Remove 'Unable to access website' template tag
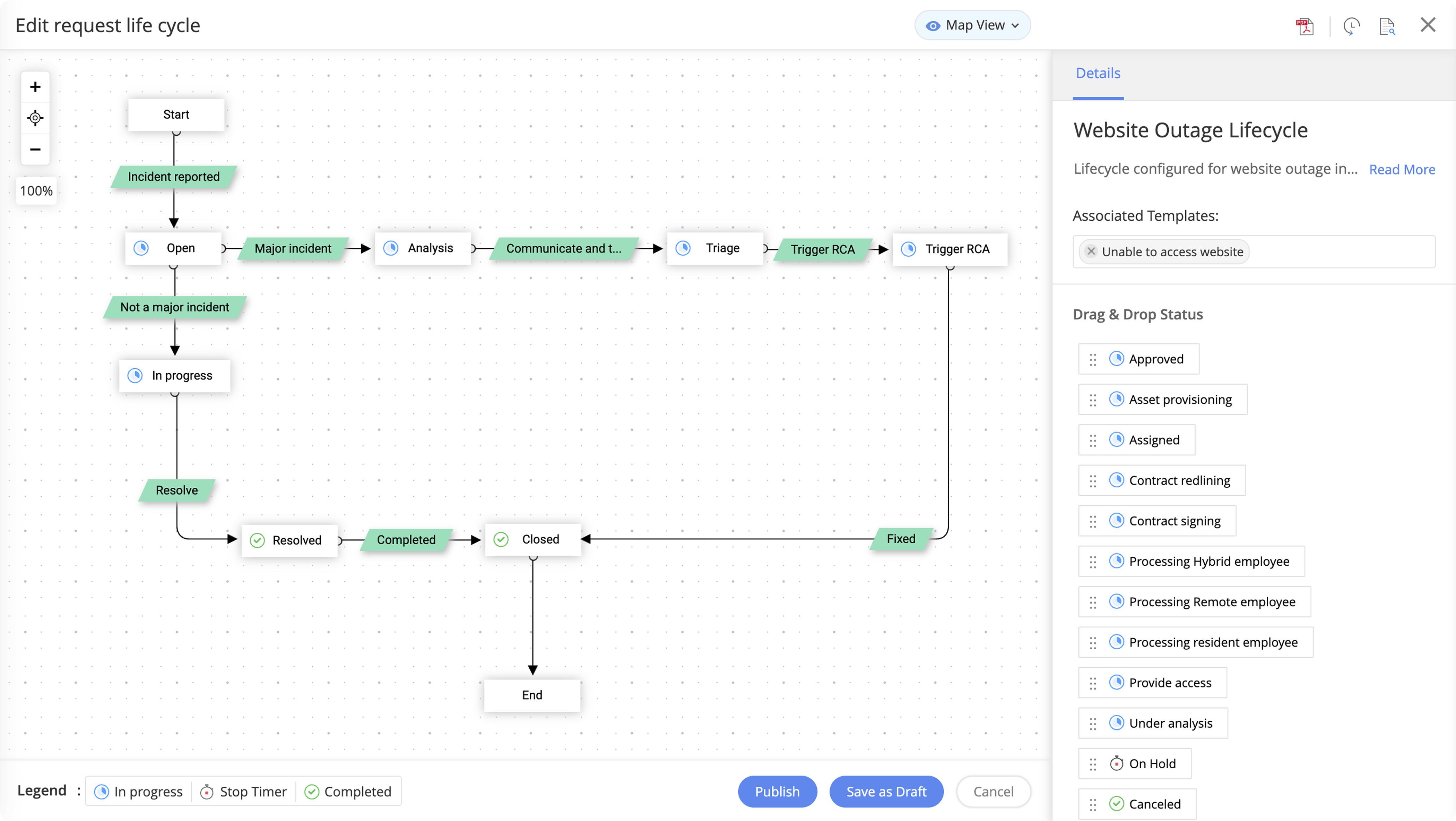The width and height of the screenshot is (1456, 821). click(x=1091, y=251)
